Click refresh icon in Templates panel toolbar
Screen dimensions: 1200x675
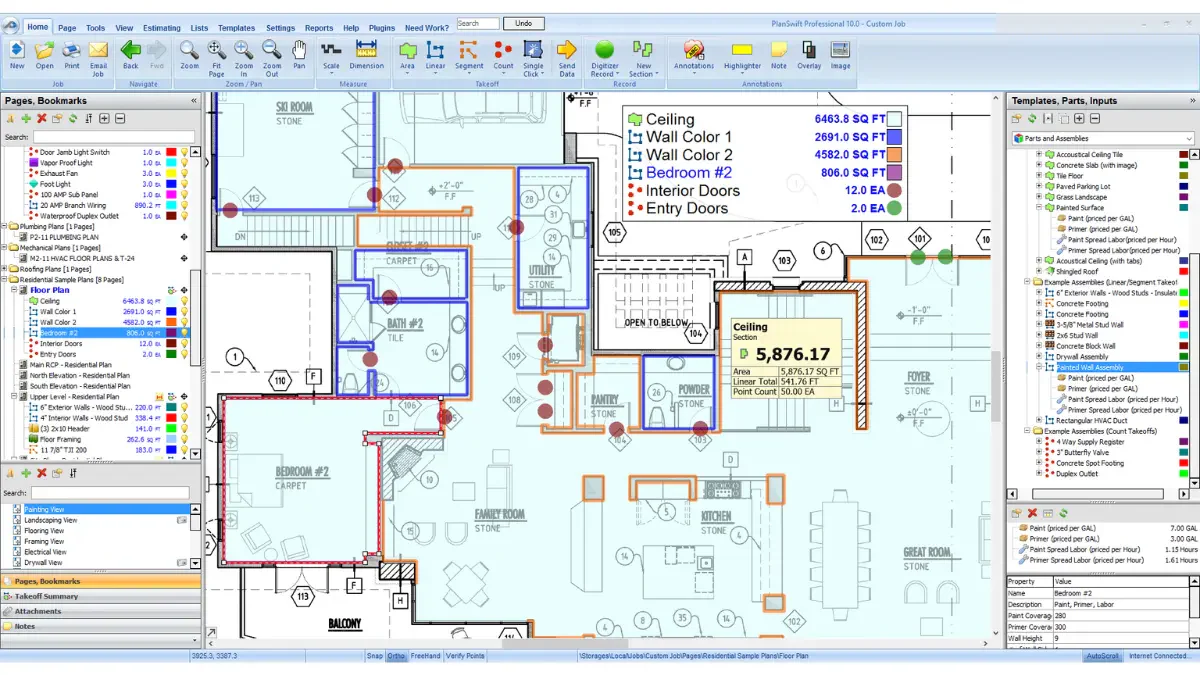pyautogui.click(x=1031, y=119)
